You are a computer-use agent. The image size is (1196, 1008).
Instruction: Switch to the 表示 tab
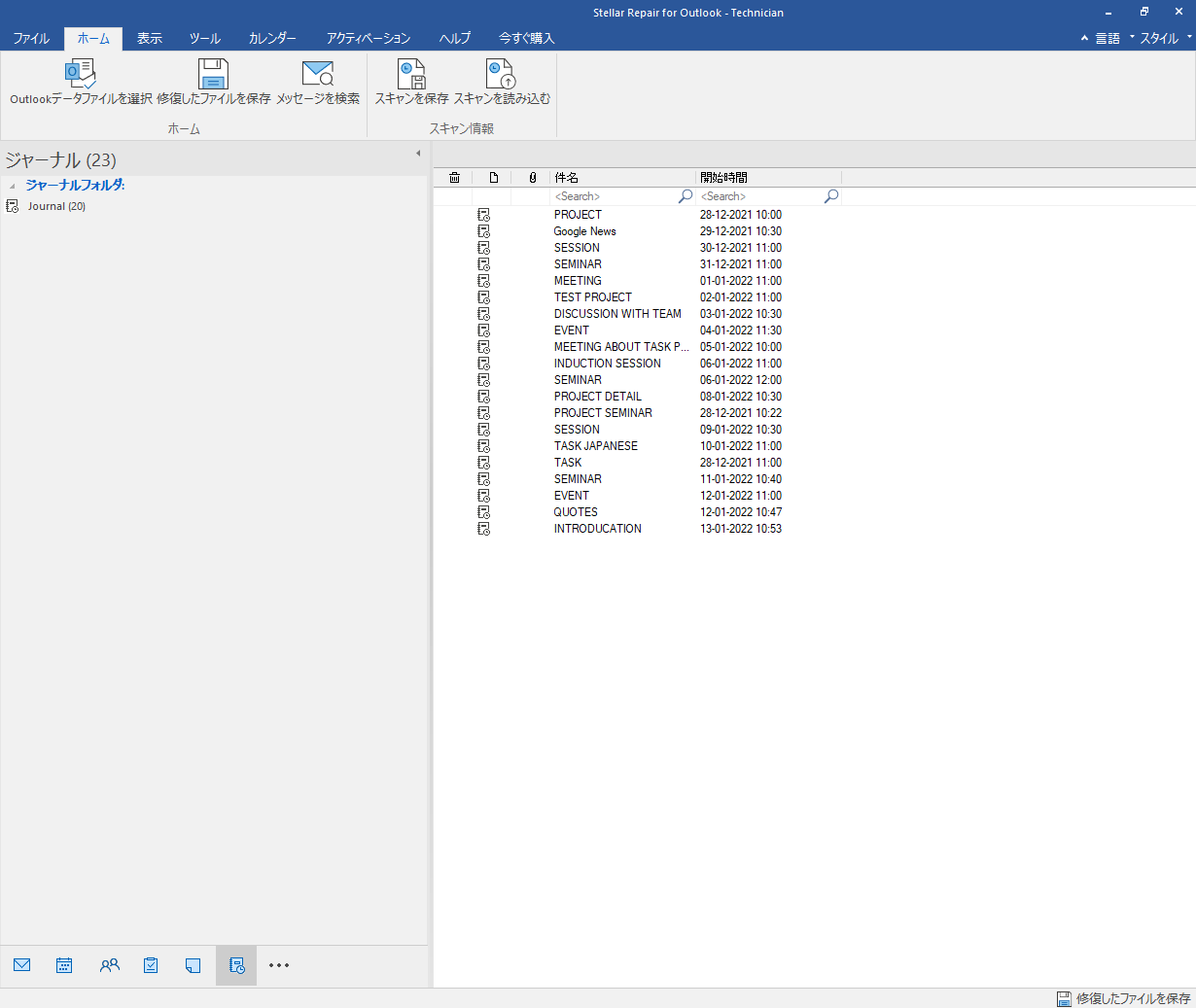[149, 38]
